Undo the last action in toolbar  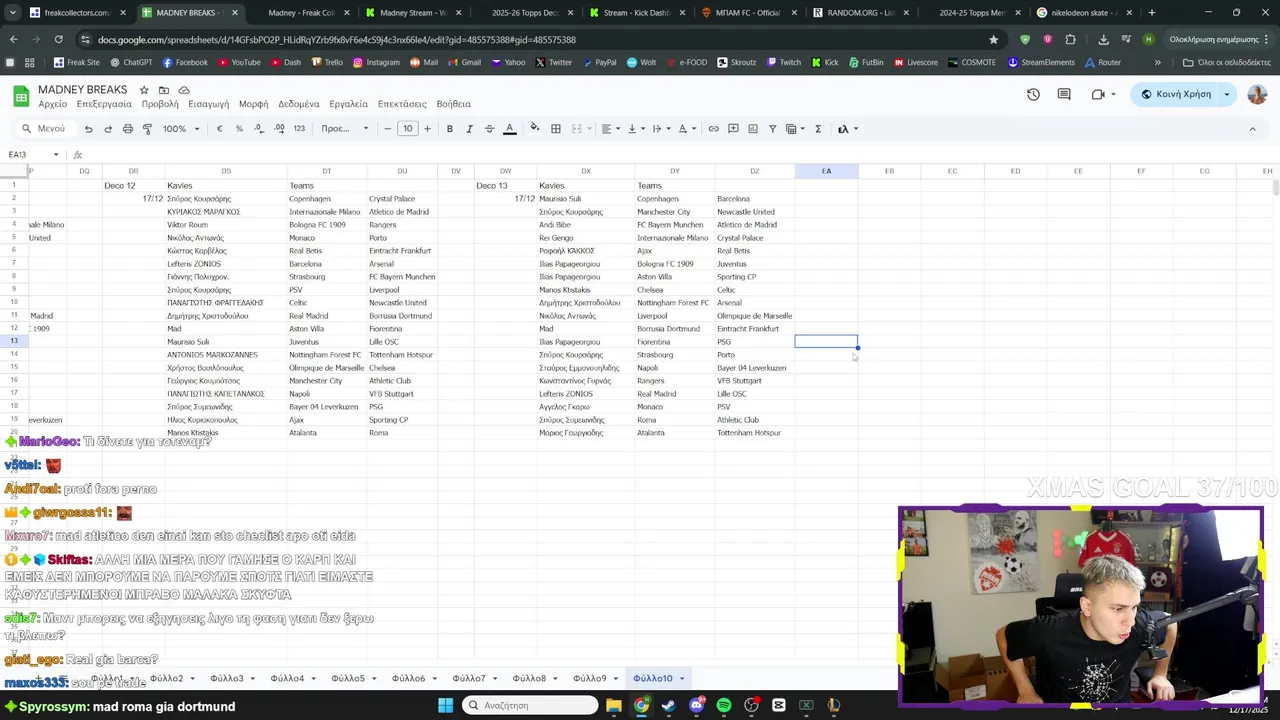point(88,129)
